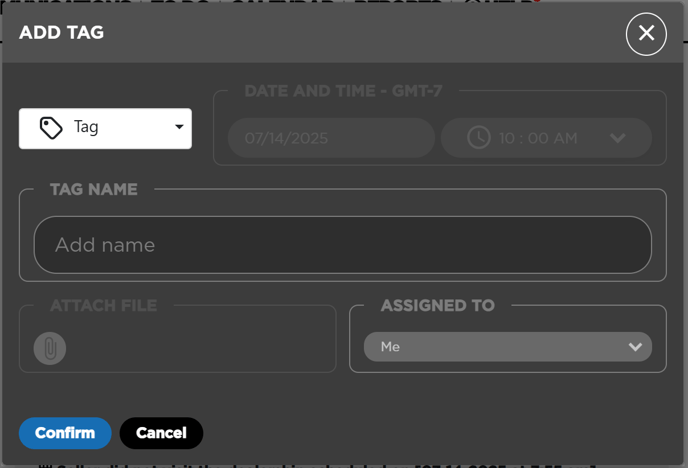Focus the Add name text field

click(342, 245)
